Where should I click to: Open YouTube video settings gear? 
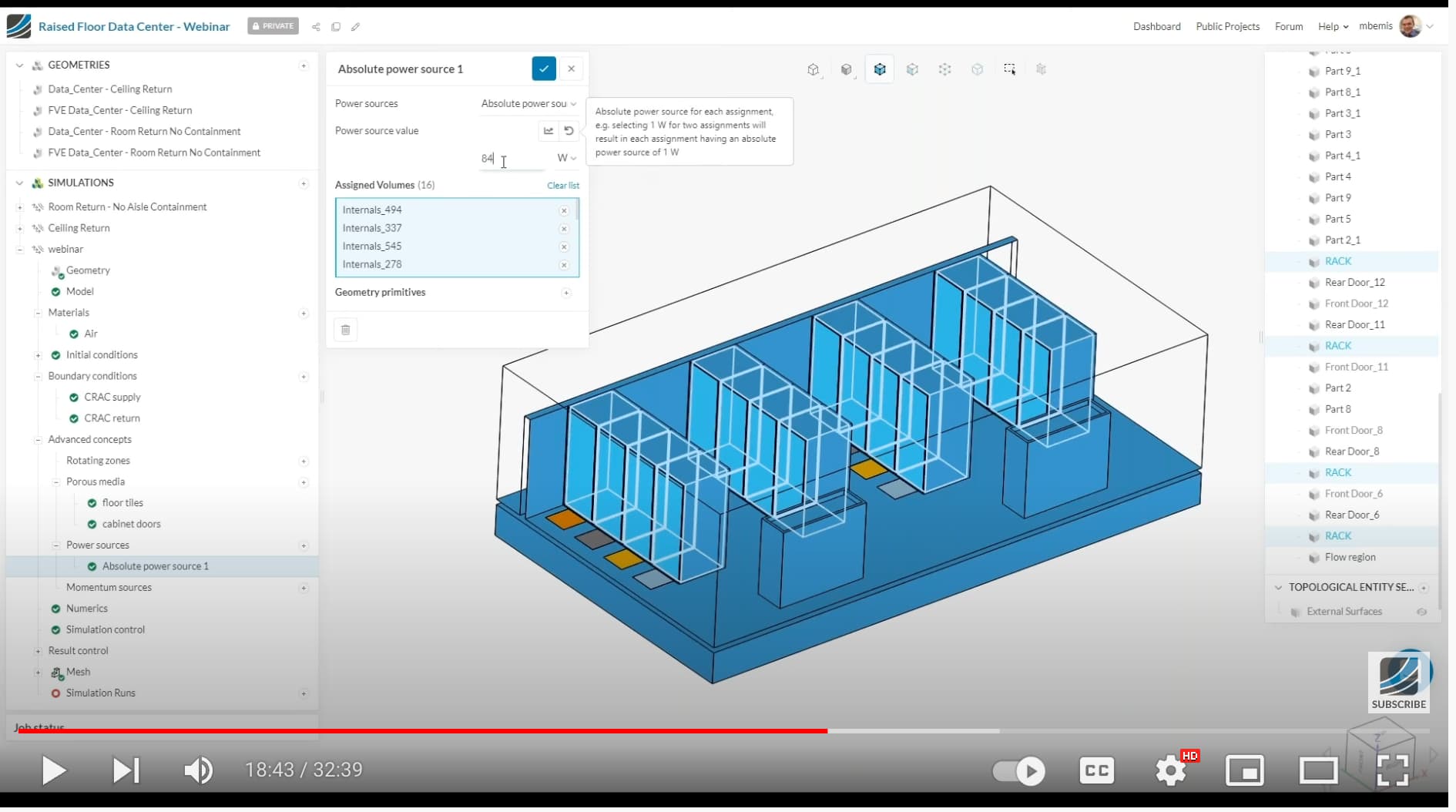pyautogui.click(x=1171, y=770)
